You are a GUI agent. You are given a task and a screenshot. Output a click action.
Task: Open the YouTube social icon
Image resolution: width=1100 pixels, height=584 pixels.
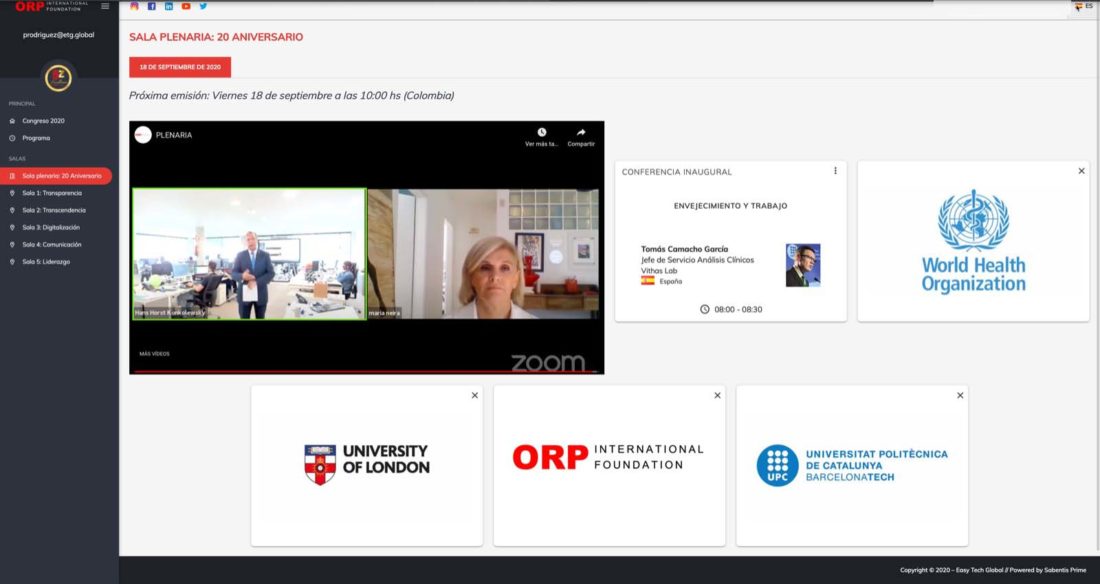(x=186, y=6)
